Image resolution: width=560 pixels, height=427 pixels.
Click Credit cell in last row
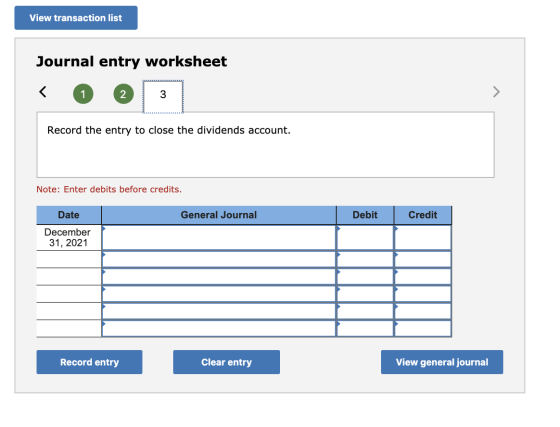click(x=423, y=328)
